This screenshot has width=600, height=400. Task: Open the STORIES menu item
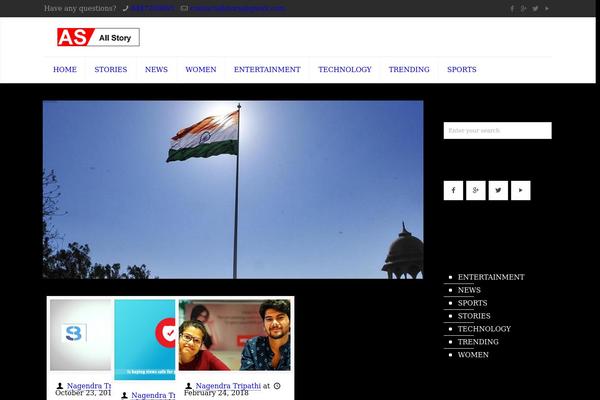111,69
